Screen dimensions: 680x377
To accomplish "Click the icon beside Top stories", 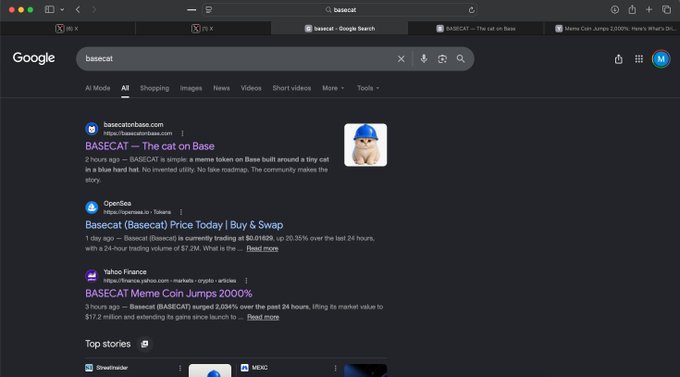I will (144, 344).
